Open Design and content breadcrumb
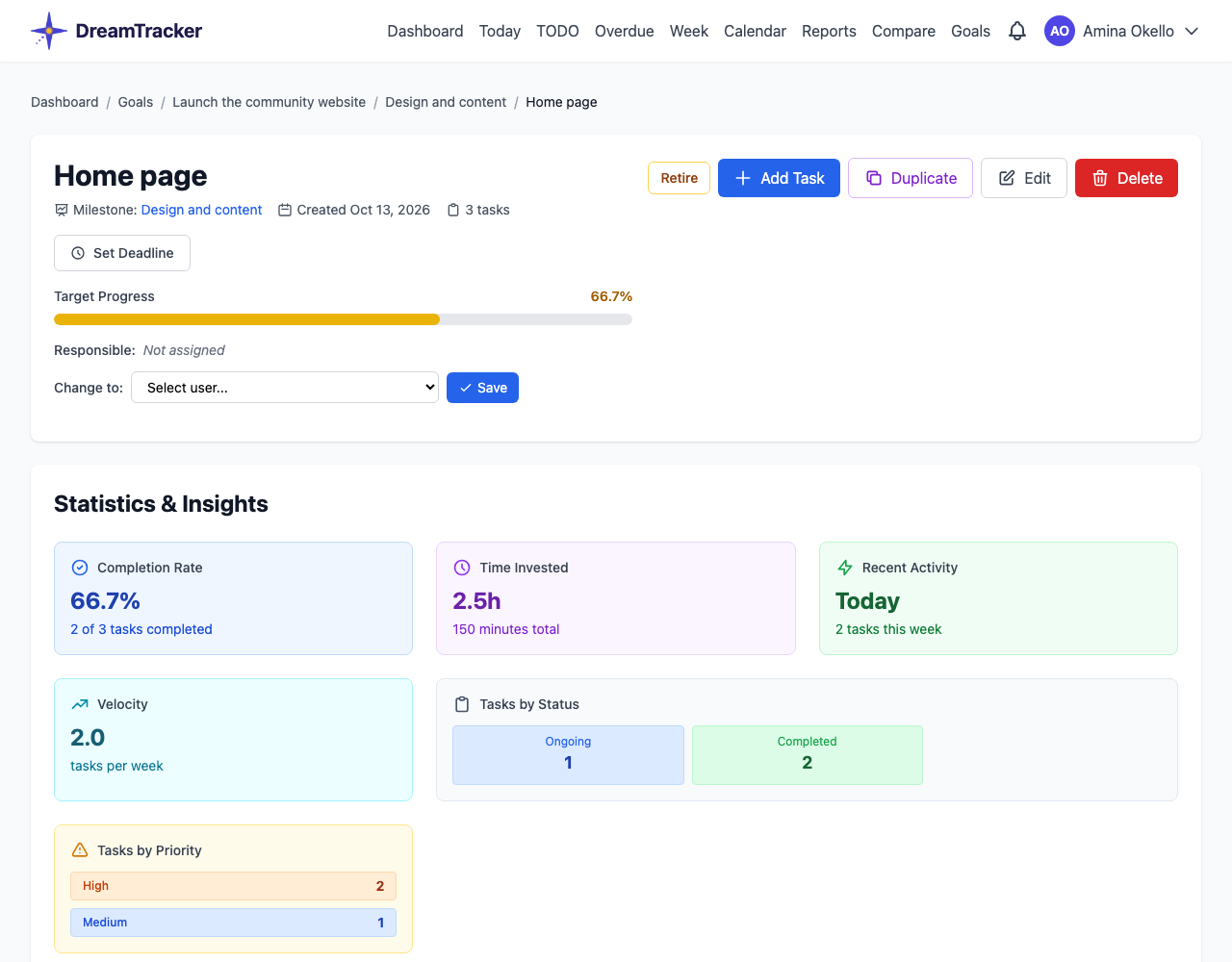 click(446, 102)
